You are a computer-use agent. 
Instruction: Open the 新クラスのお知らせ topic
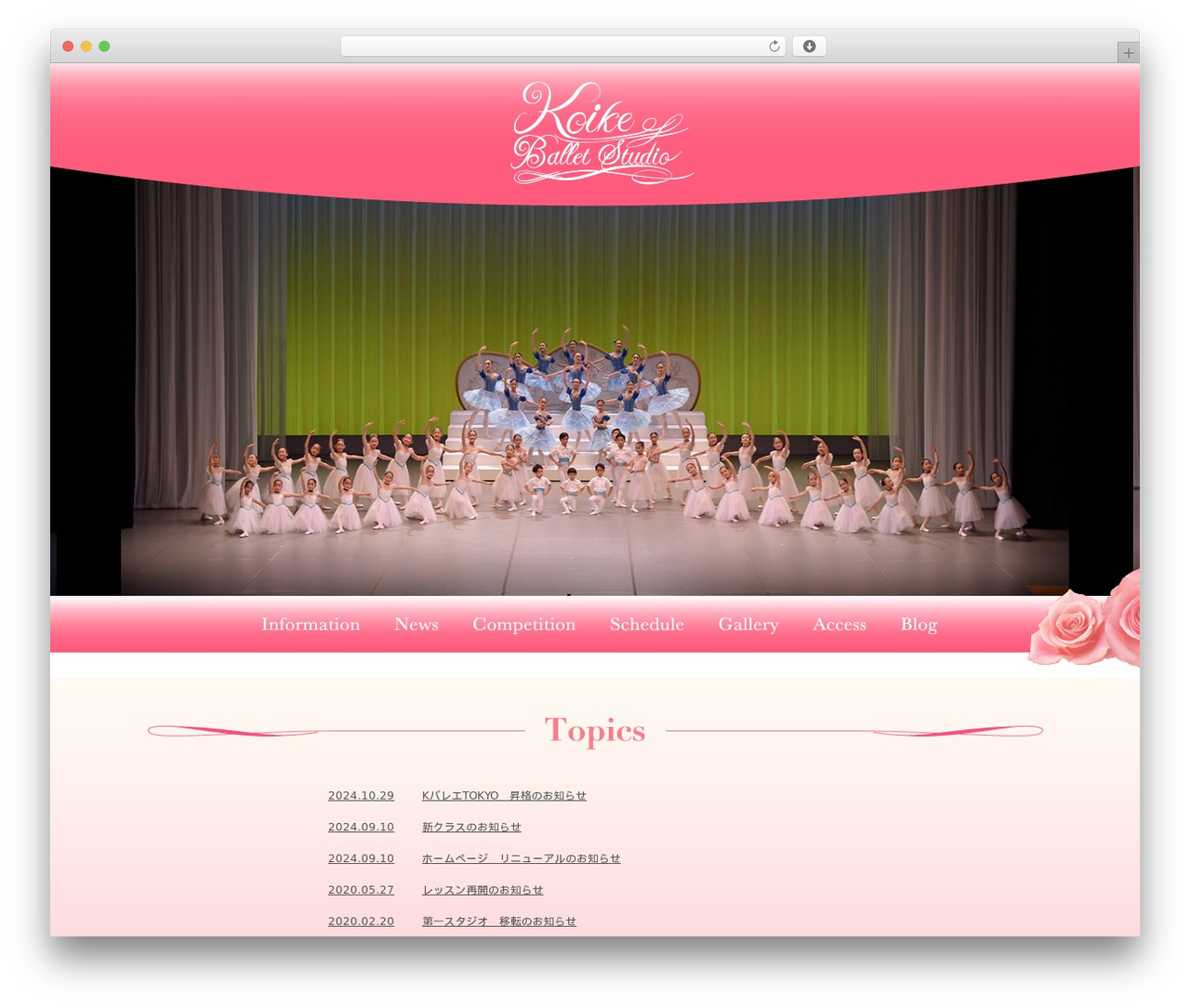pyautogui.click(x=471, y=828)
